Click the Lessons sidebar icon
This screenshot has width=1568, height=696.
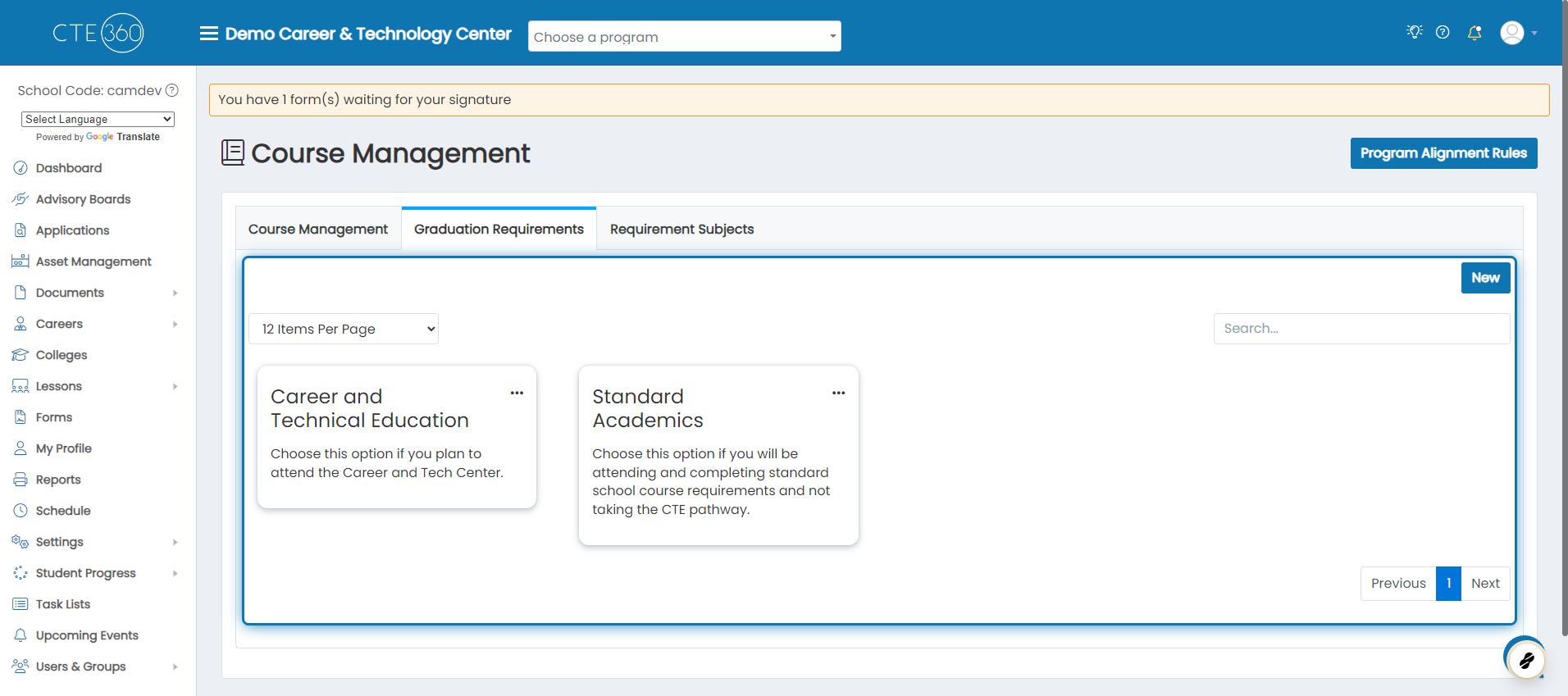[x=21, y=386]
